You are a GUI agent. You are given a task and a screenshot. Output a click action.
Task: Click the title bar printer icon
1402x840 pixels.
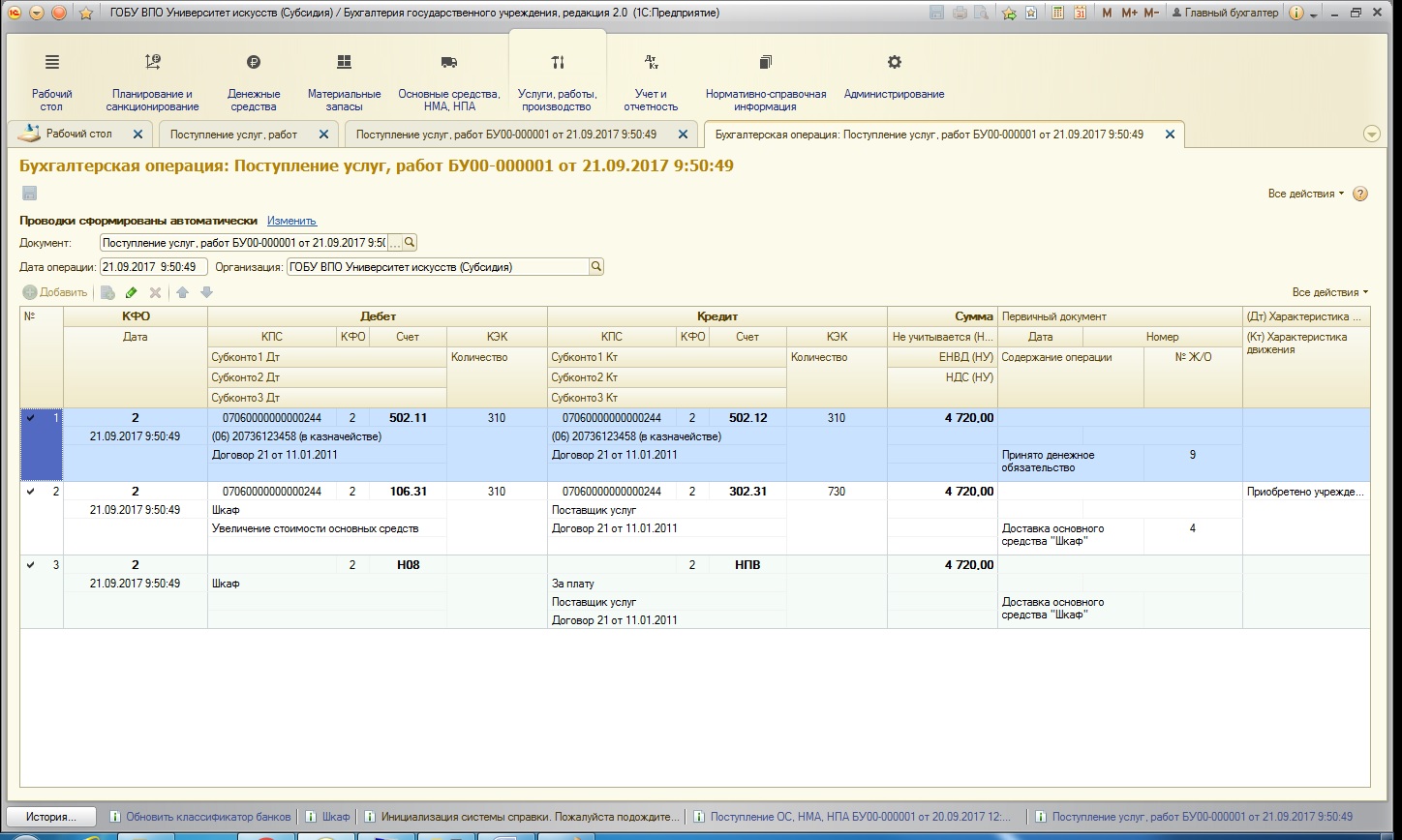[960, 13]
